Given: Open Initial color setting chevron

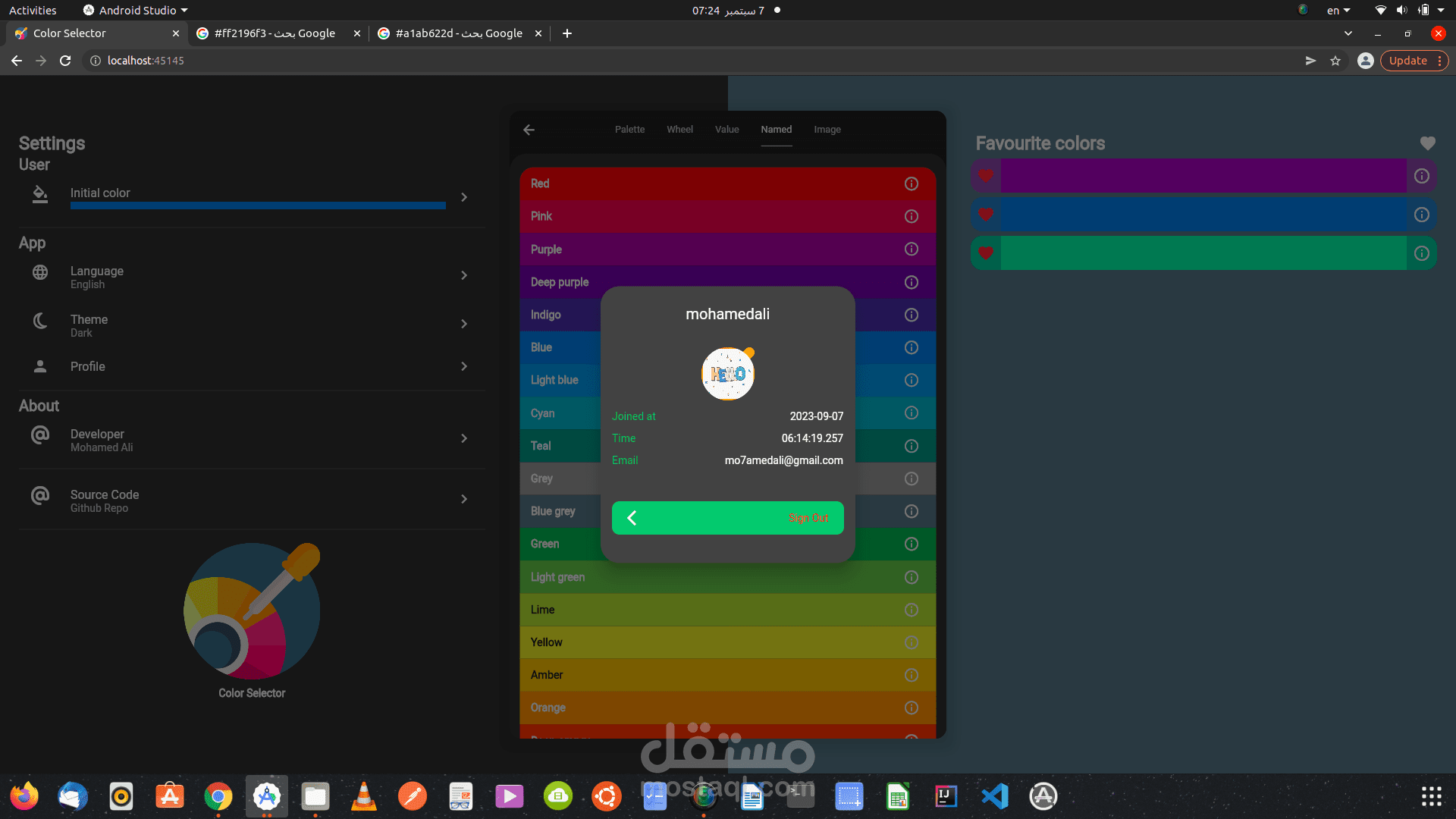Looking at the screenshot, I should (464, 197).
